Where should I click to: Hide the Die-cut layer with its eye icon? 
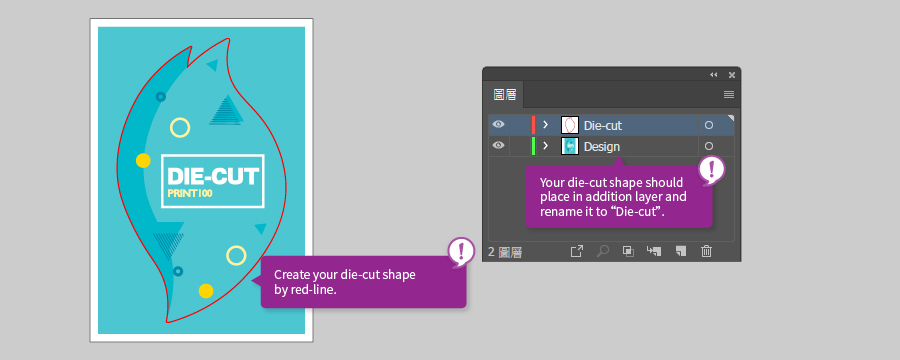pyautogui.click(x=499, y=125)
